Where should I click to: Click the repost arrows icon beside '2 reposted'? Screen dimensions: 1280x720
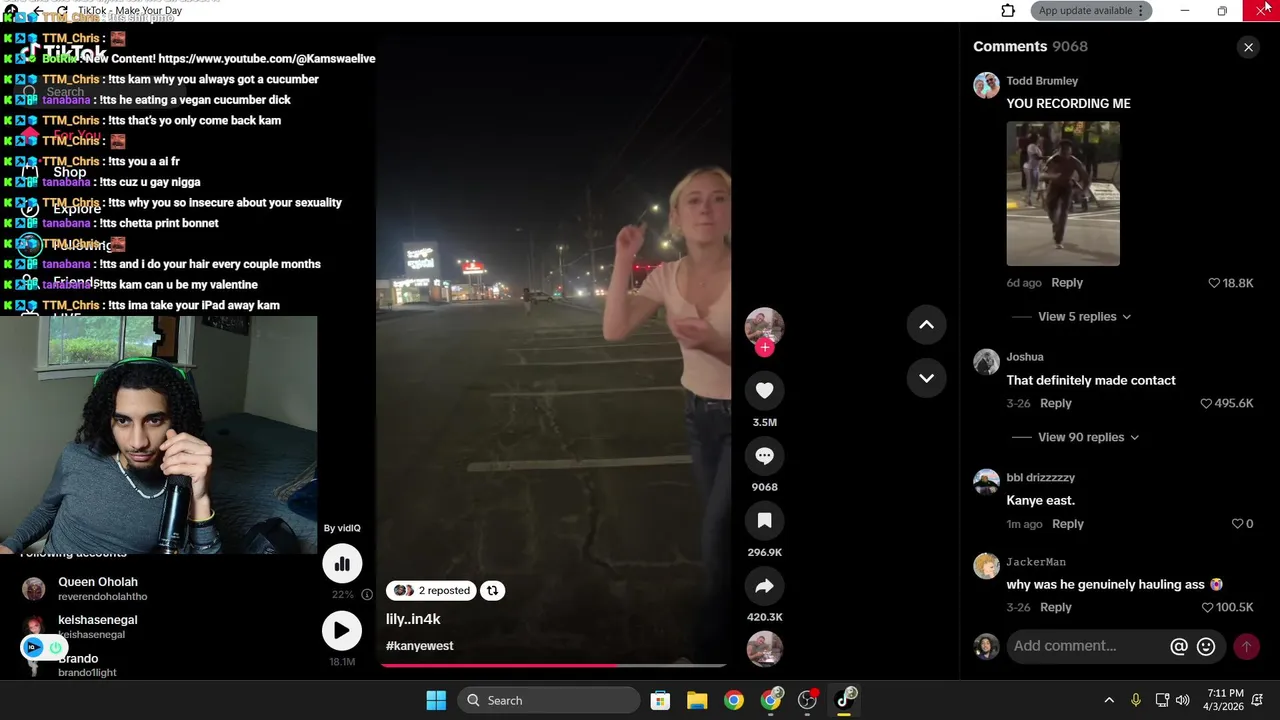point(492,590)
